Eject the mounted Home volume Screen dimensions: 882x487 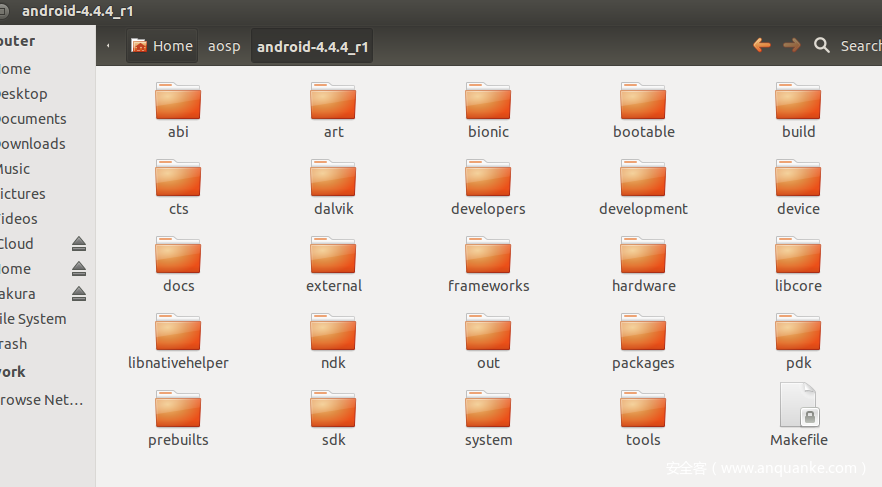(78, 269)
